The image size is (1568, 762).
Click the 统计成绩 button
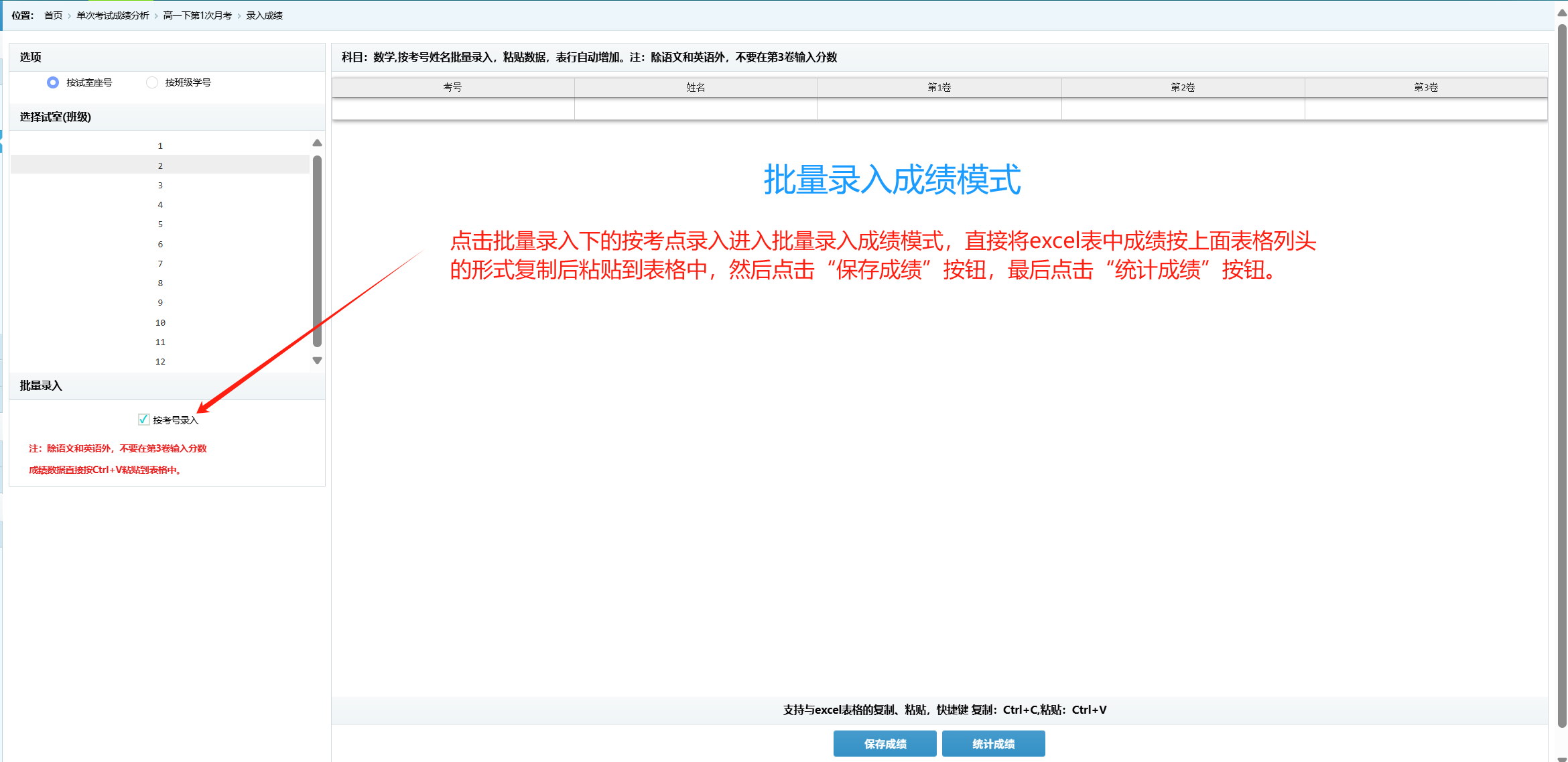tap(993, 743)
